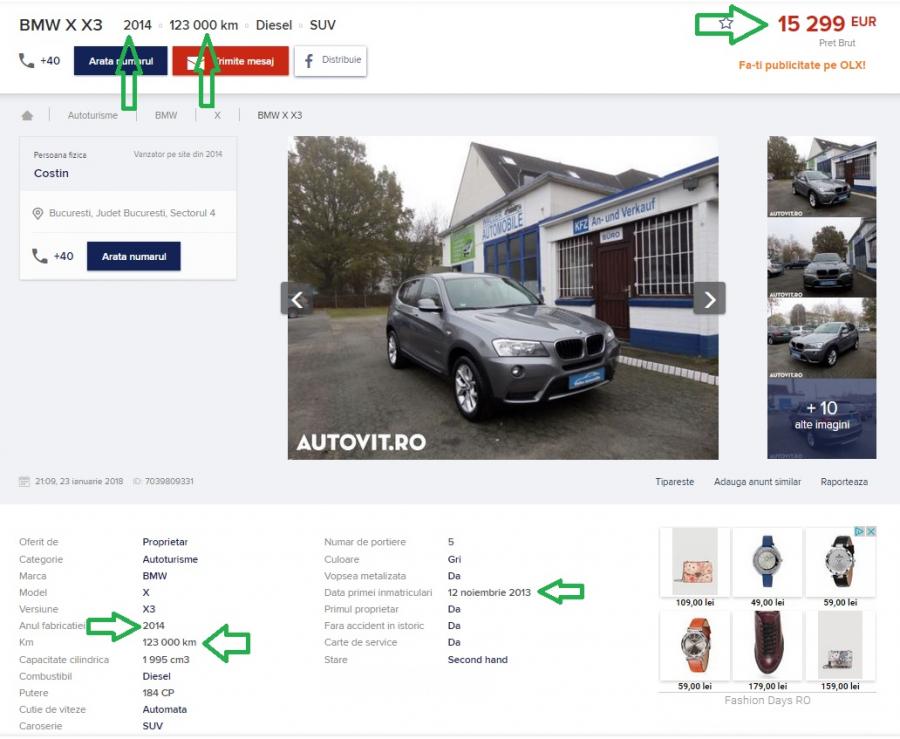Report listing via Raporteaza link
The height and width of the screenshot is (739, 900).
843,481
